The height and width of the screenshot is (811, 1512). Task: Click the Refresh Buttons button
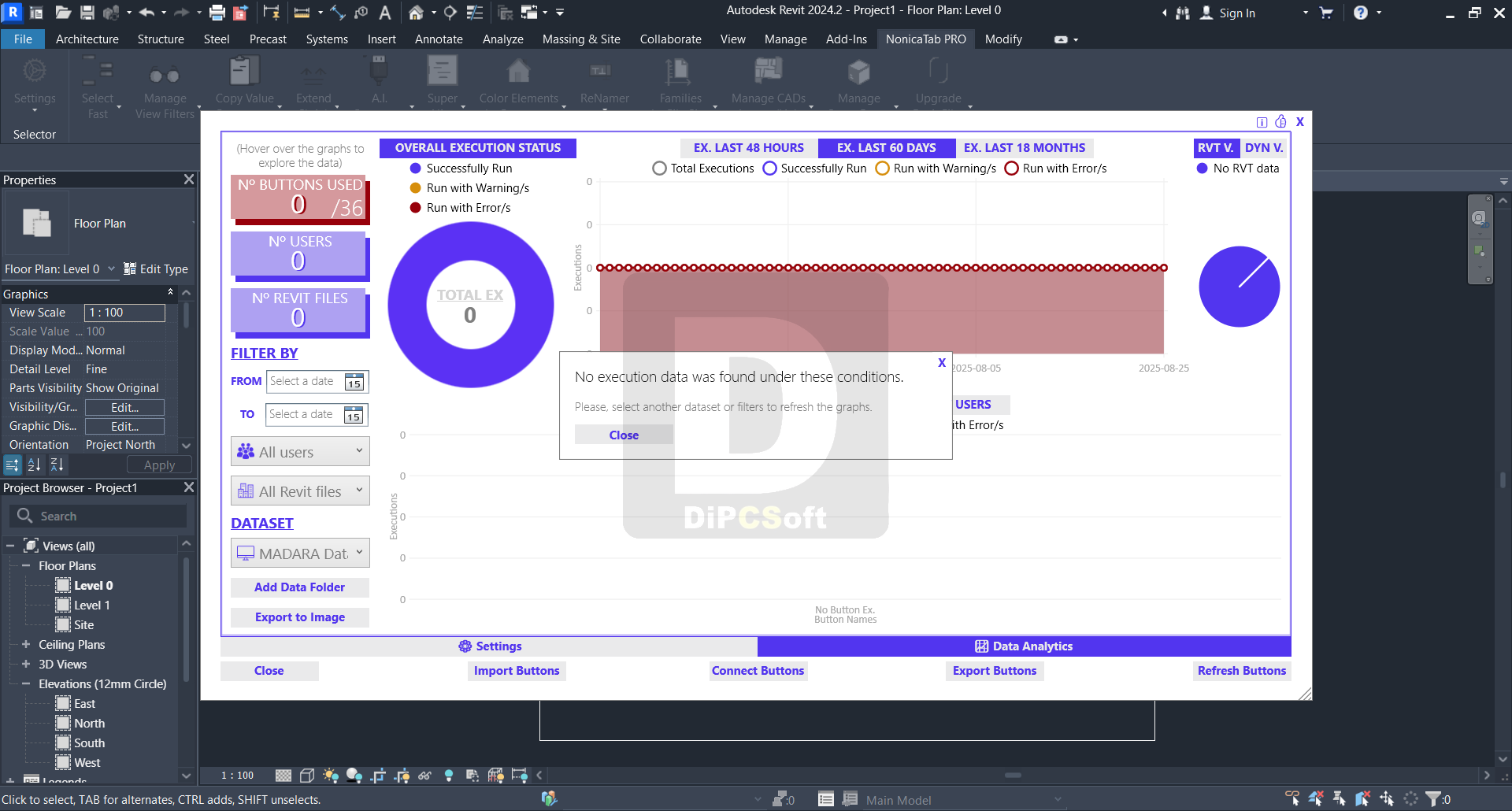pyautogui.click(x=1242, y=671)
